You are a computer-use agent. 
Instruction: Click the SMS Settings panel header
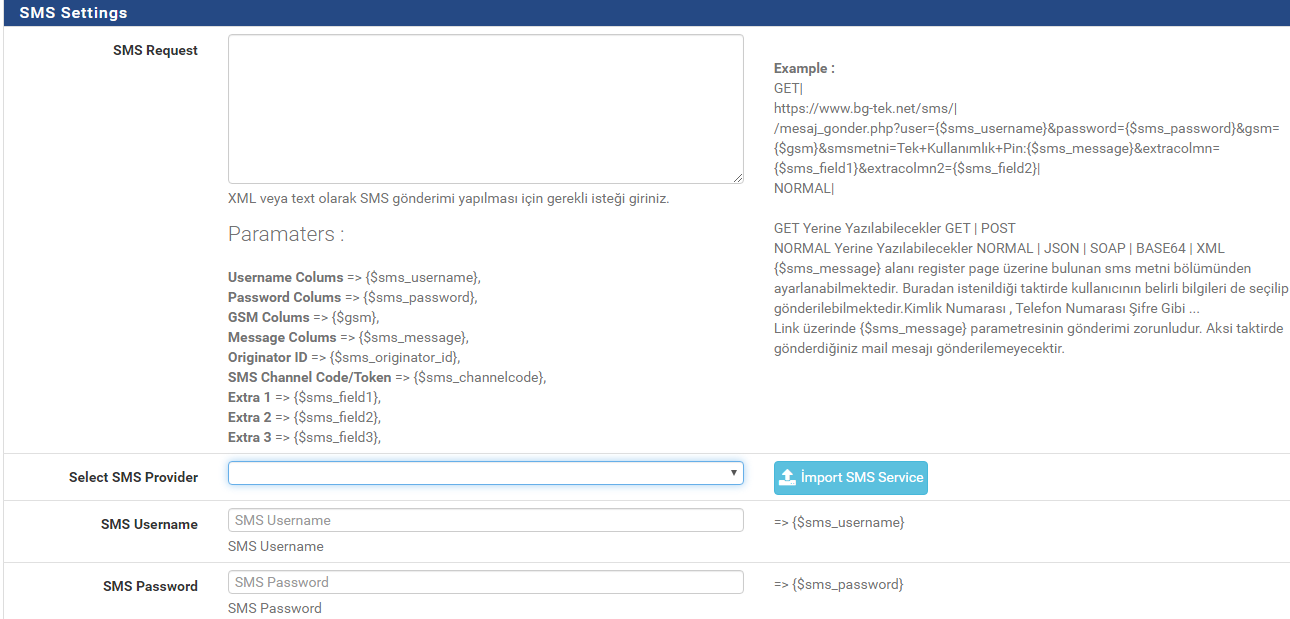pyautogui.click(x=647, y=12)
